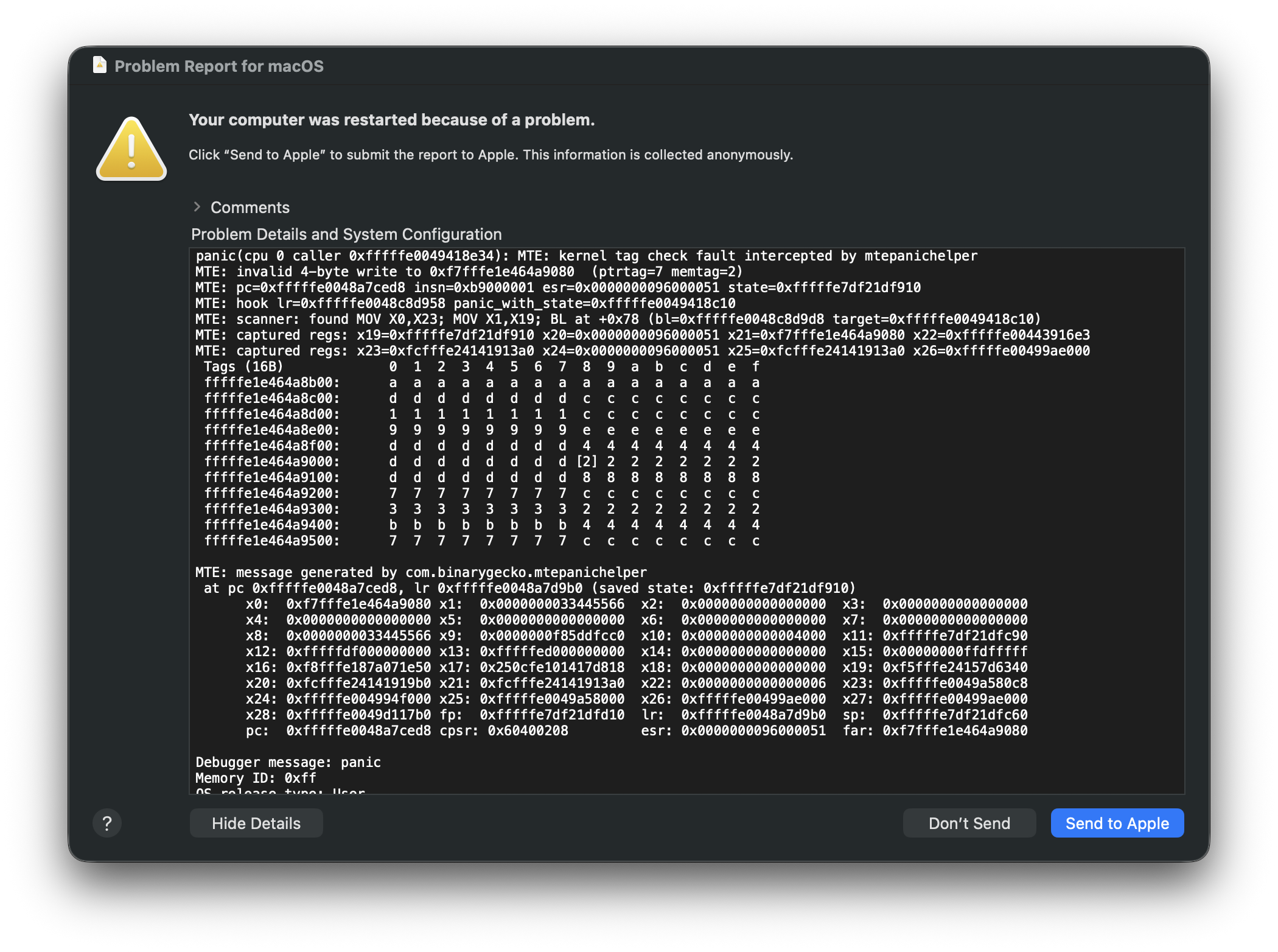Click the far register value at bottom right
The image size is (1278, 952).
tap(955, 731)
